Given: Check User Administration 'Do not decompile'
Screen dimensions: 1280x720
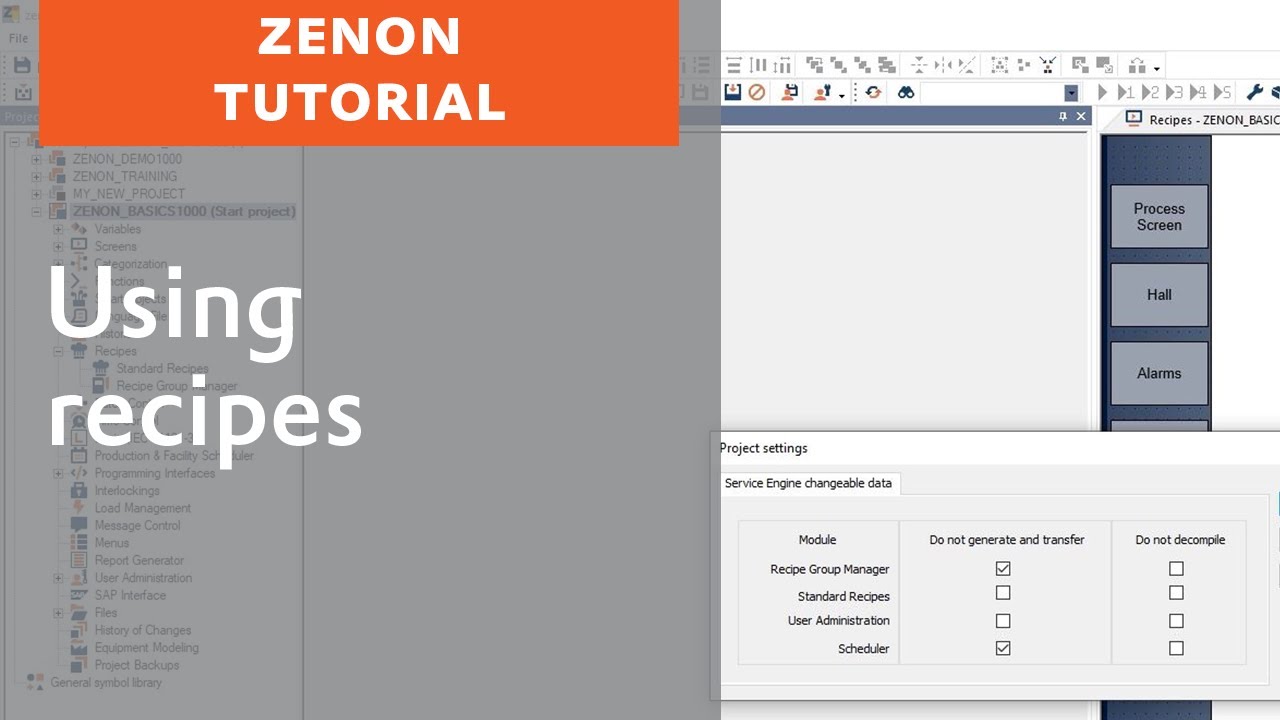Looking at the screenshot, I should point(1176,621).
